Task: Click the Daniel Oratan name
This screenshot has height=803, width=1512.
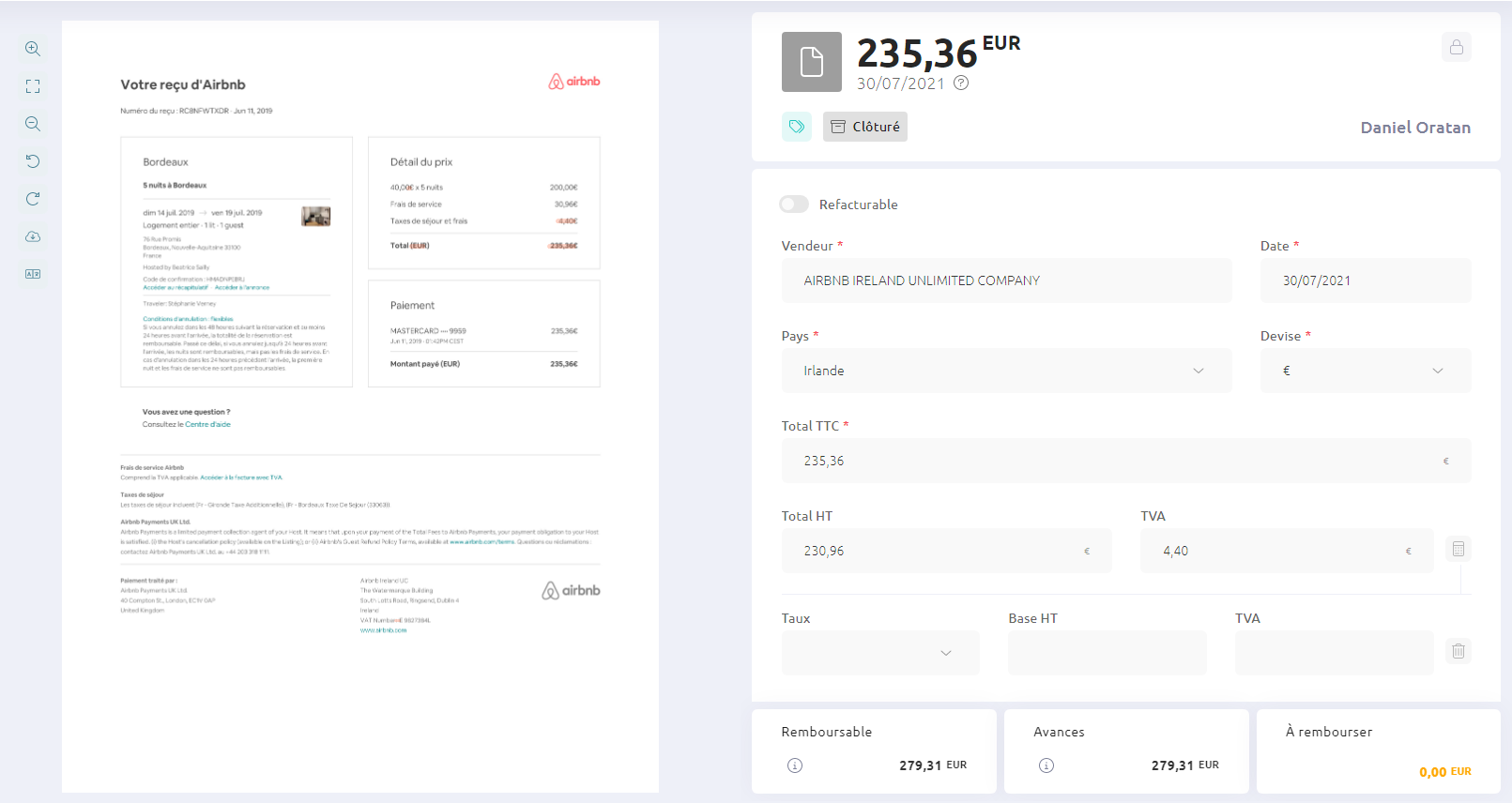Action: click(1415, 128)
